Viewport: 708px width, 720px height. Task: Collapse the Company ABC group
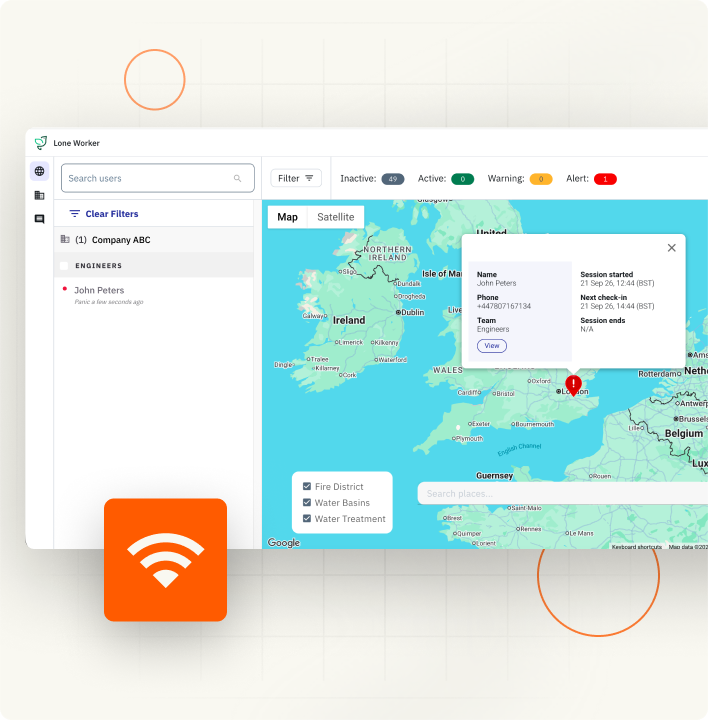(154, 240)
